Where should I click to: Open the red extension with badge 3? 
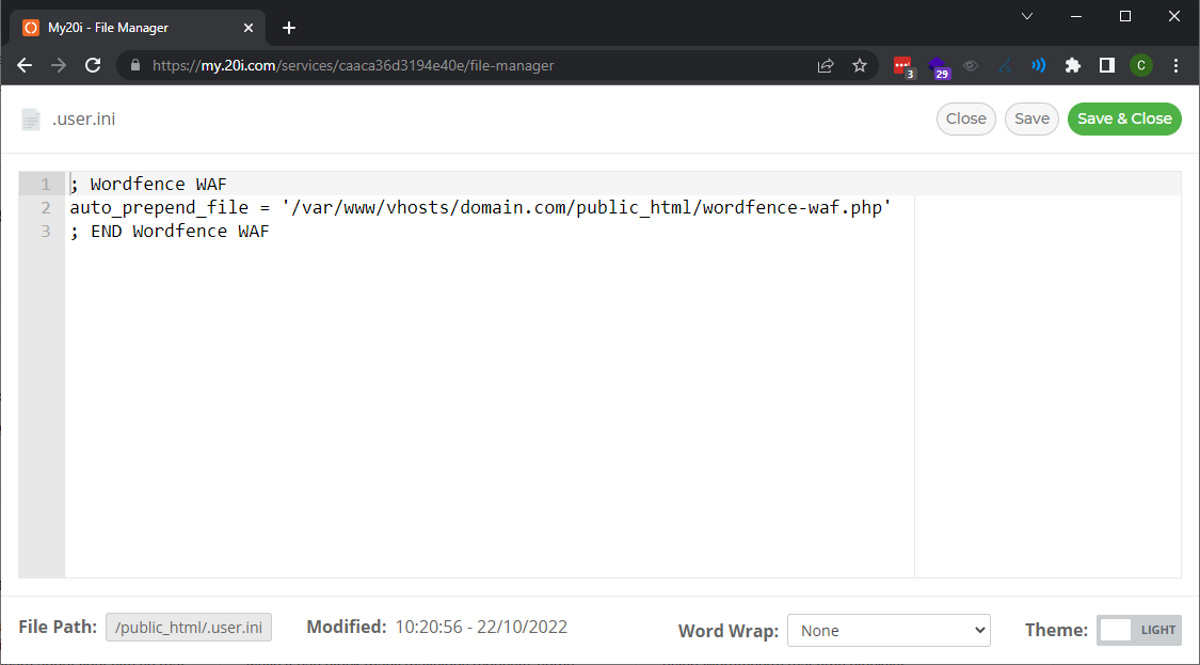tap(904, 67)
